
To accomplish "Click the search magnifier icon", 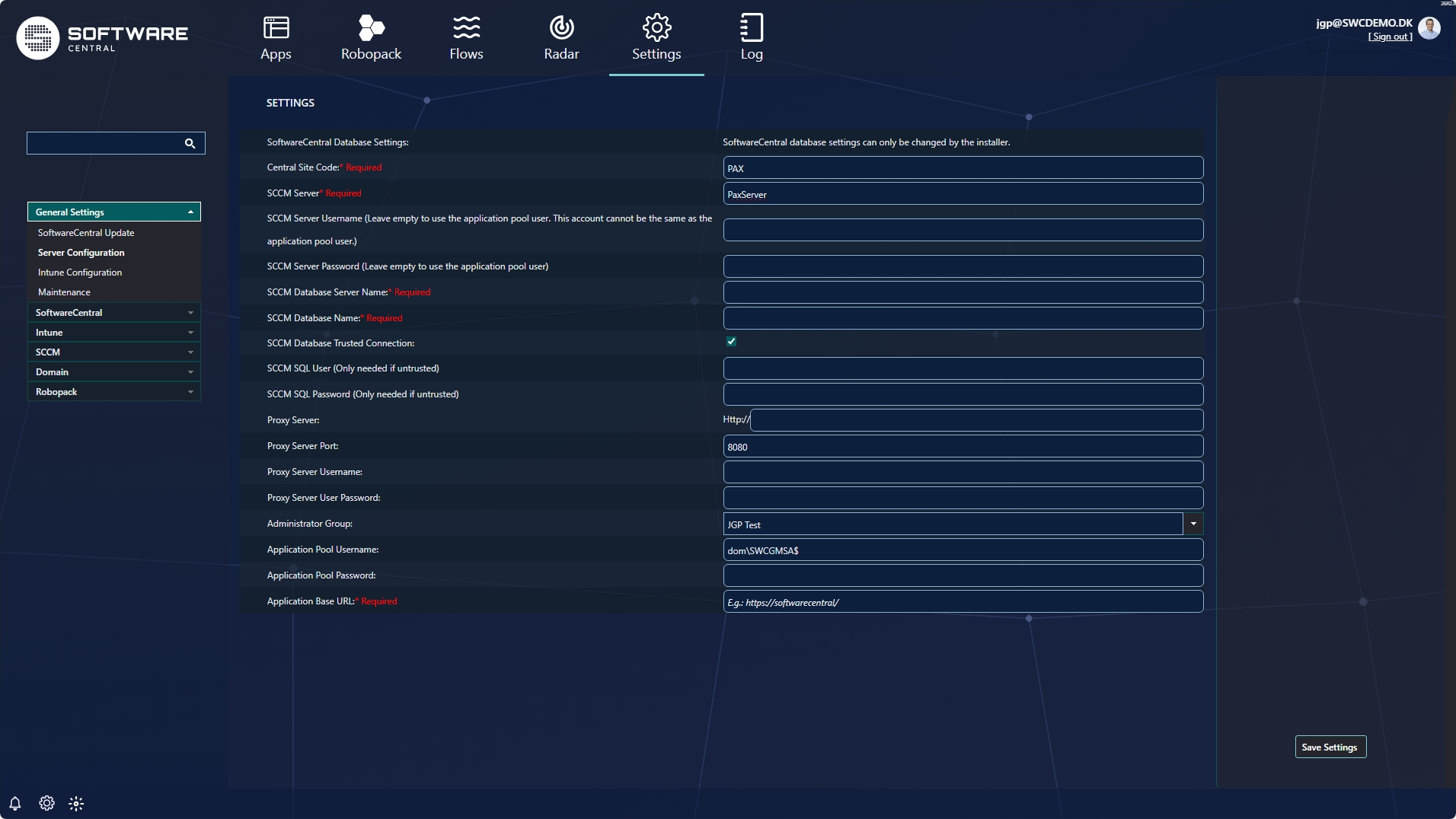I will pyautogui.click(x=190, y=143).
